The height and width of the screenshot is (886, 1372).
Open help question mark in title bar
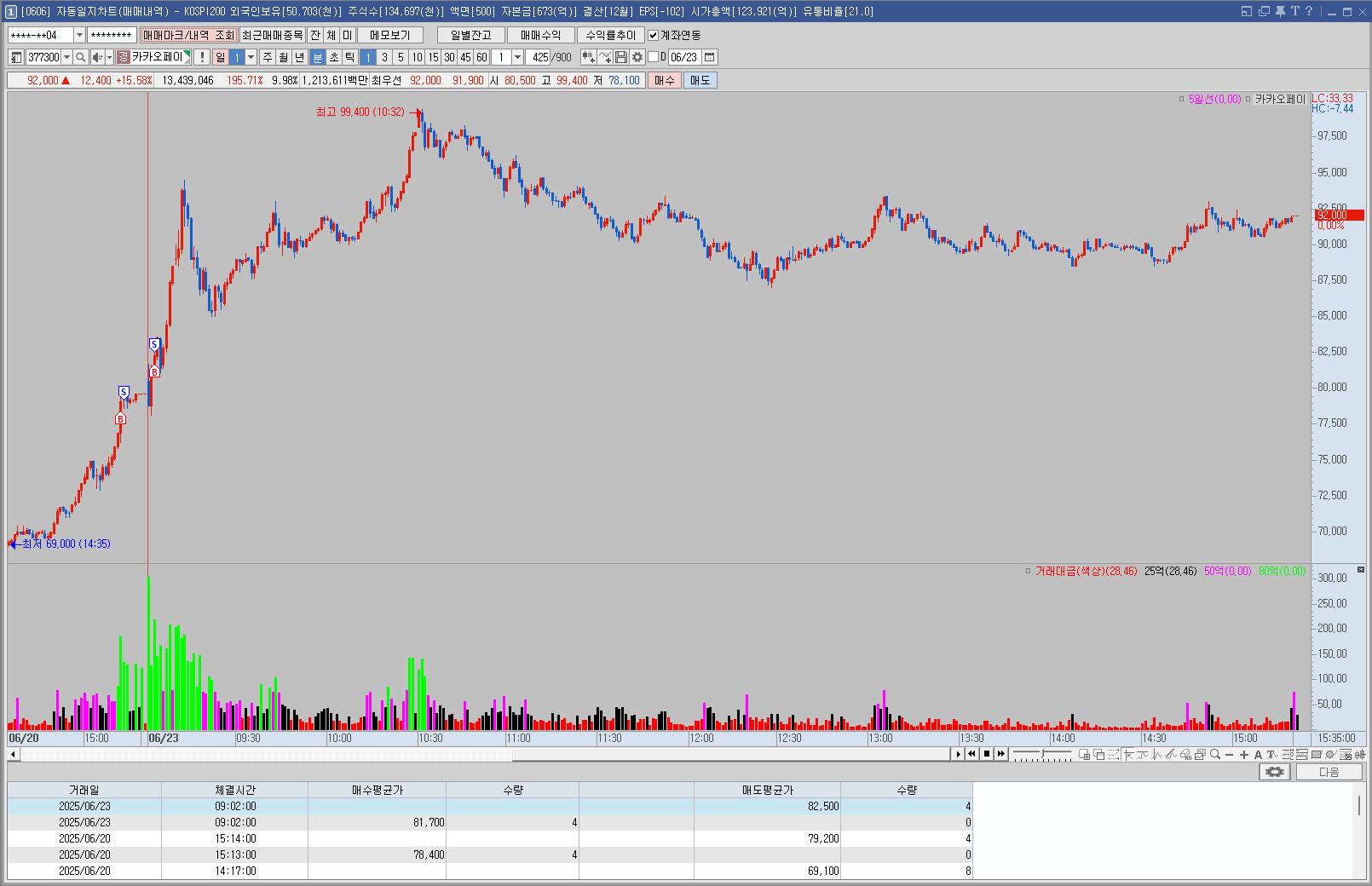tap(1309, 11)
